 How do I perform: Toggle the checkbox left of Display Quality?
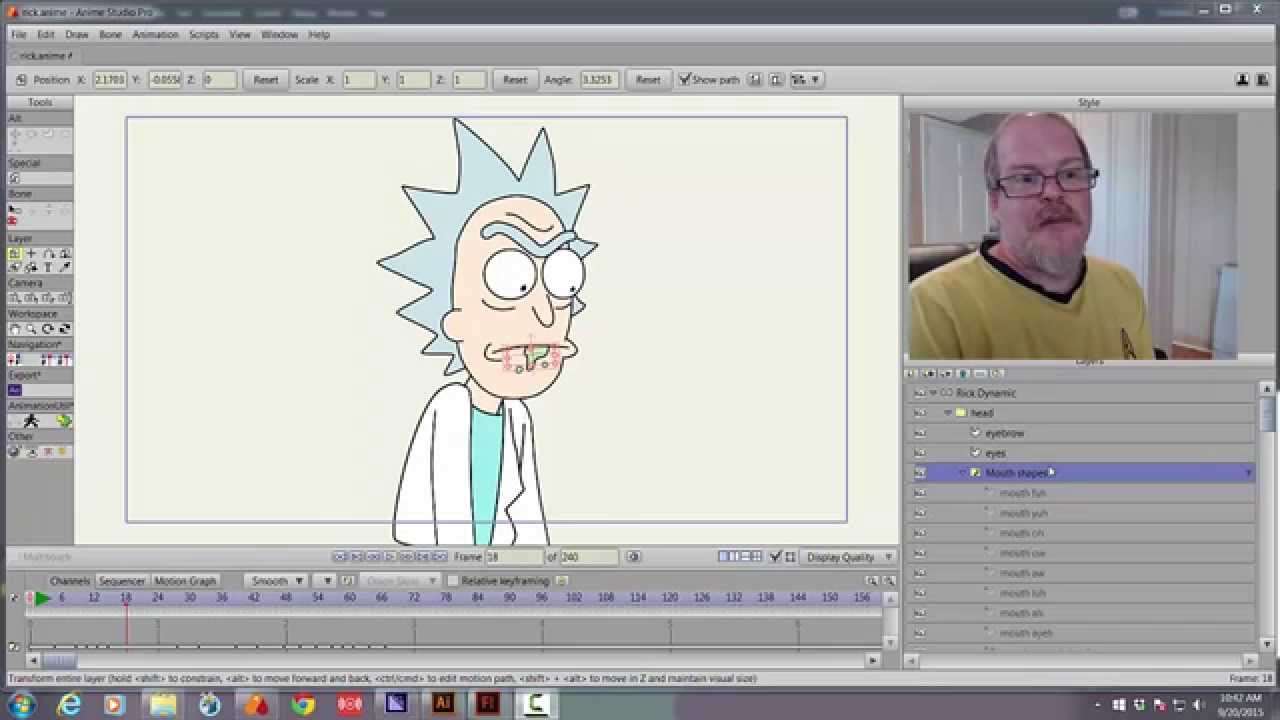point(775,557)
